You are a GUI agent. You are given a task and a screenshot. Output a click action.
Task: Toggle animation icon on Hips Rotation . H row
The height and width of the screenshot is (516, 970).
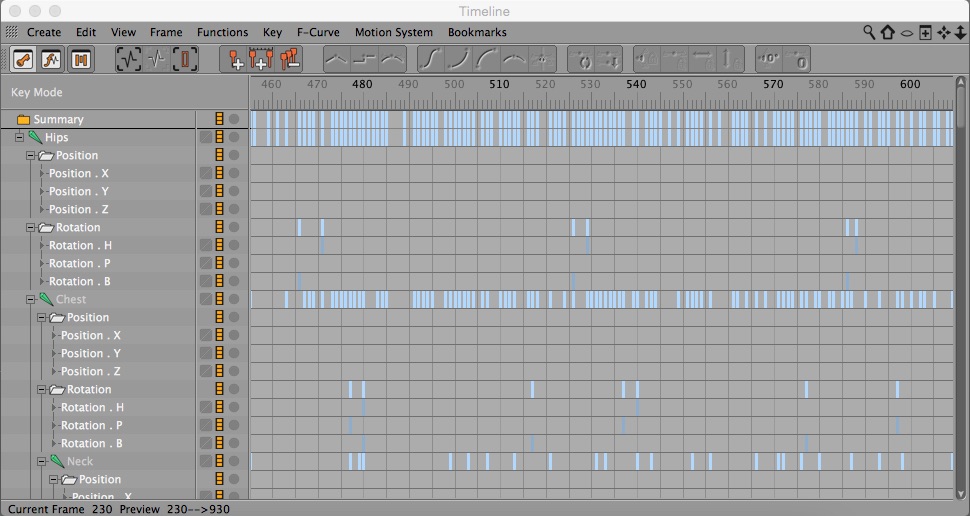tap(219, 245)
